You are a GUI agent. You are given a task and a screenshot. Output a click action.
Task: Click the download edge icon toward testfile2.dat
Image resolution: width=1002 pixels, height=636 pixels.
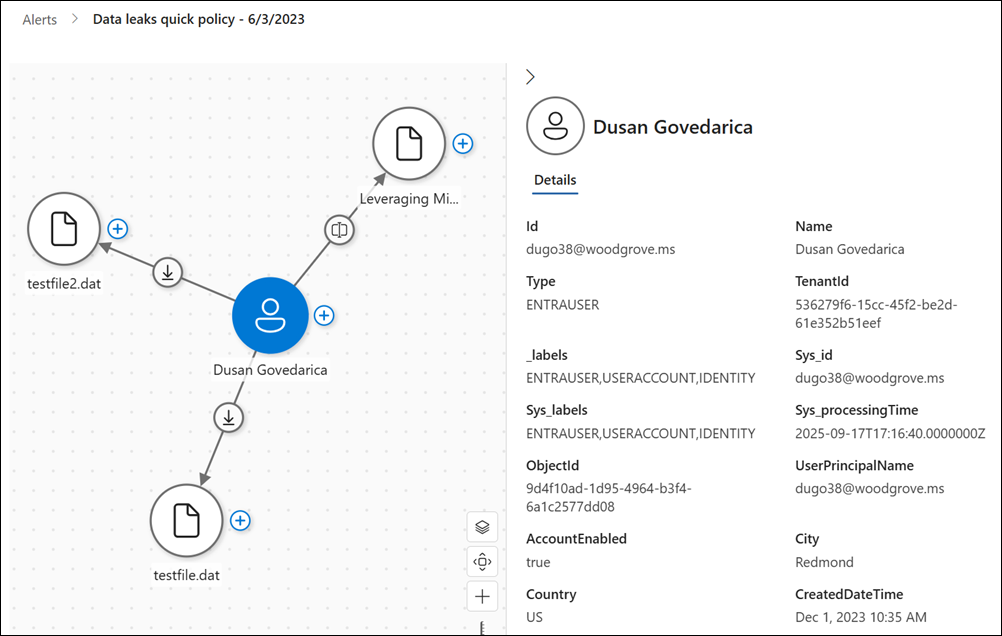(168, 272)
